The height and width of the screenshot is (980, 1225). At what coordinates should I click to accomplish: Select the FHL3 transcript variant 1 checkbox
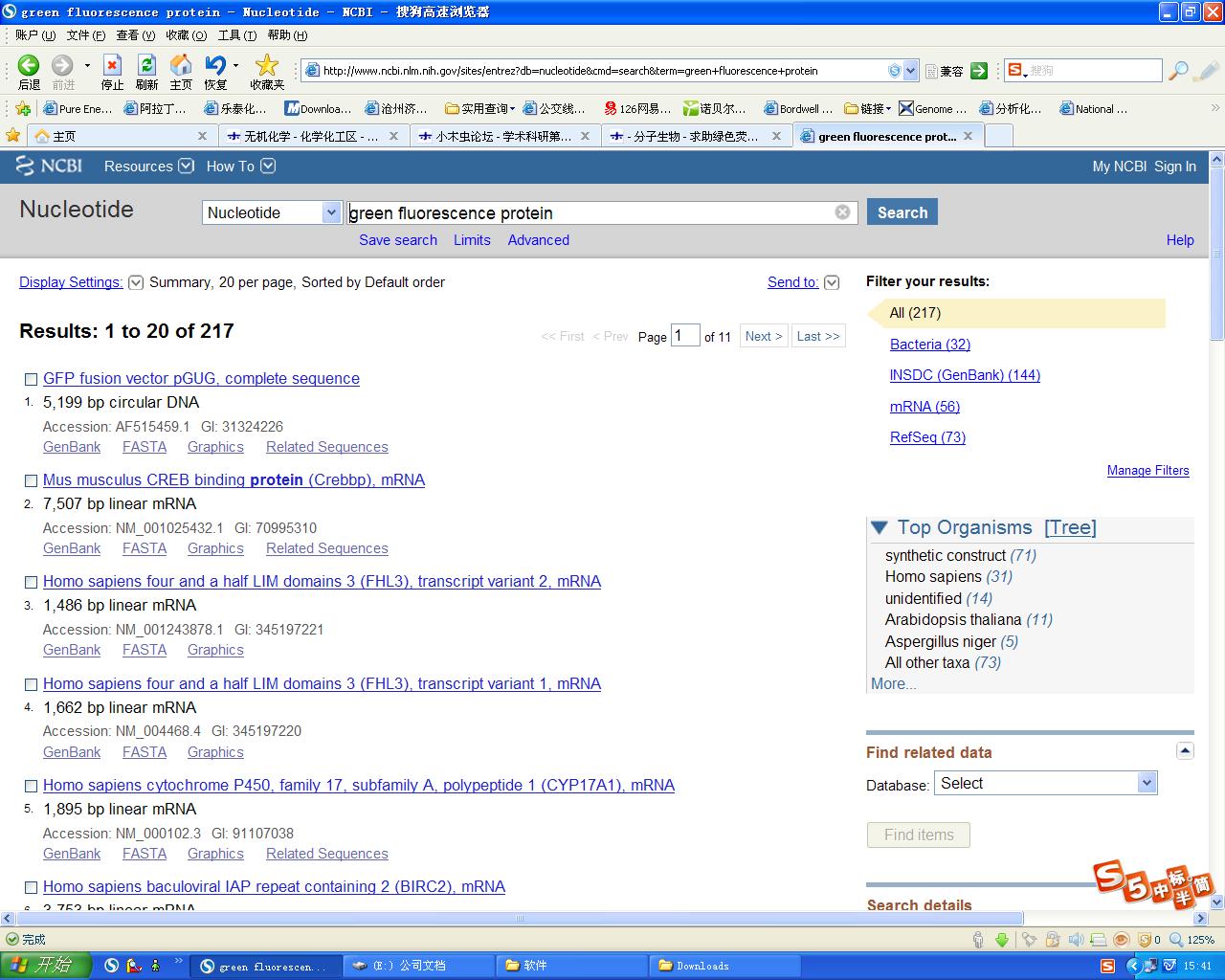[x=31, y=684]
